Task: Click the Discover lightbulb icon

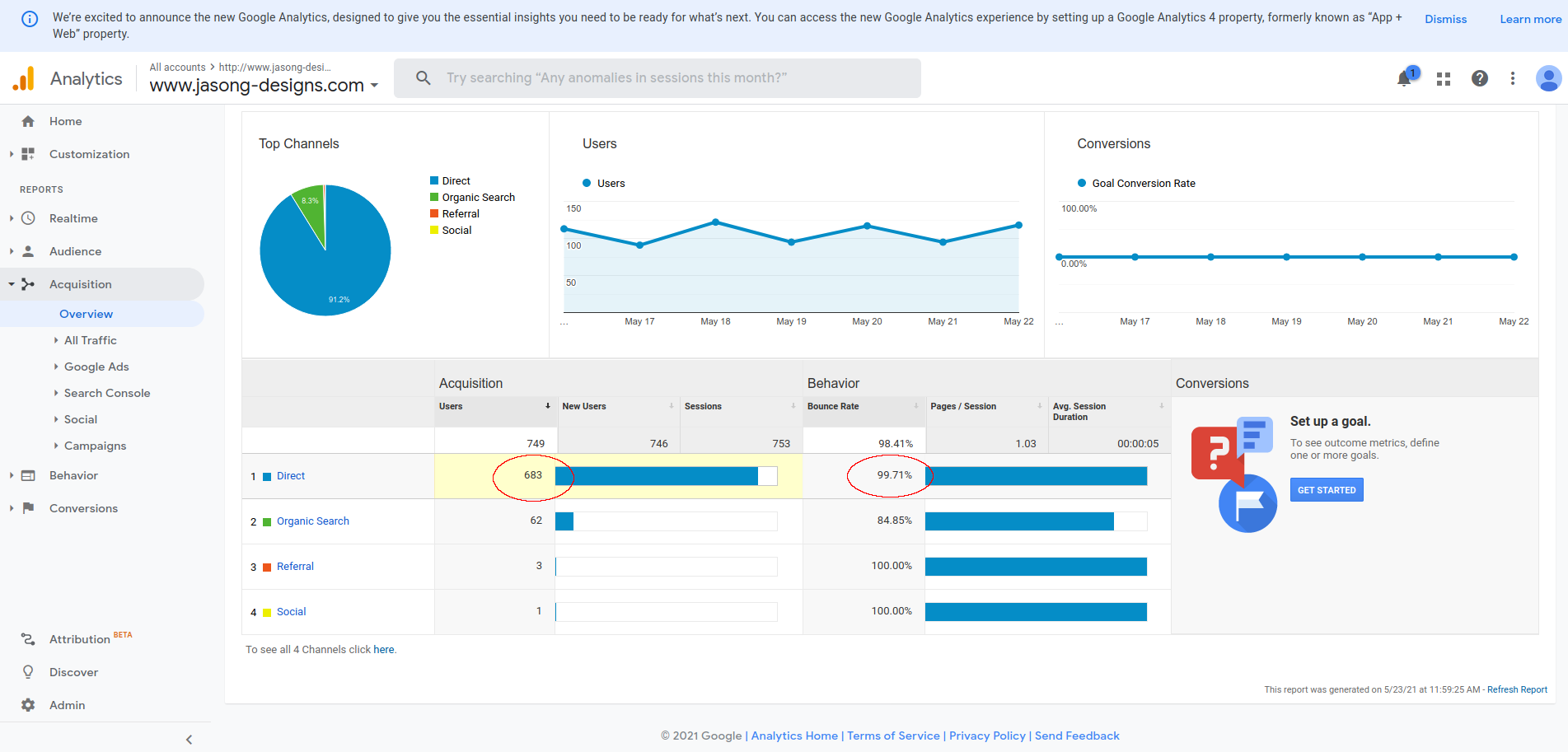Action: (x=28, y=672)
